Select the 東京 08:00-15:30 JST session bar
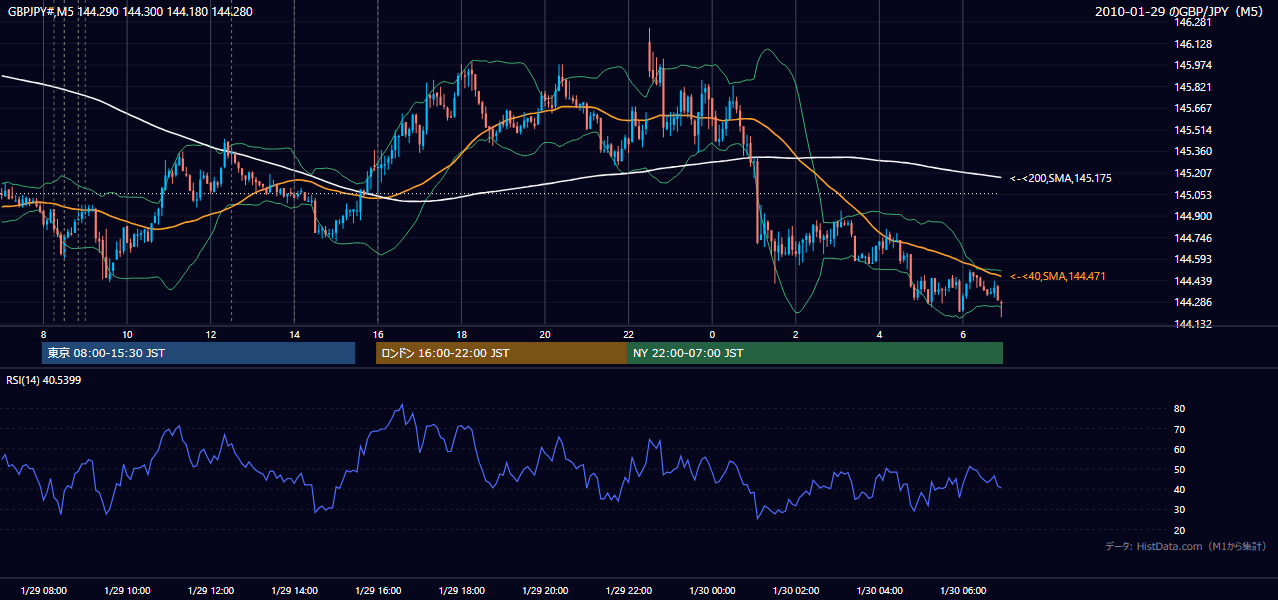Image resolution: width=1278 pixels, height=600 pixels. [x=198, y=353]
